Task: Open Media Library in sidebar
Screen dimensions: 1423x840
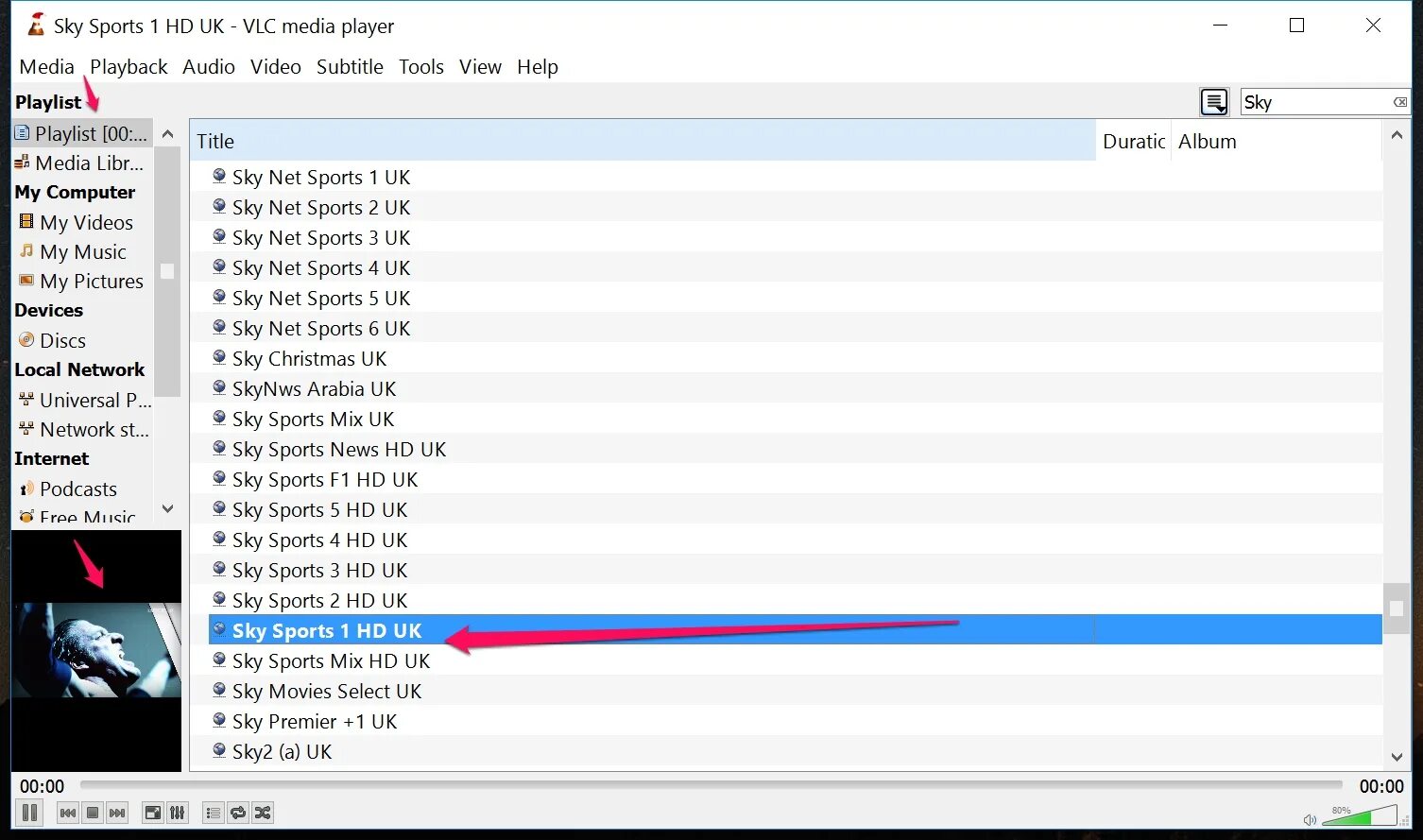Action: click(82, 163)
